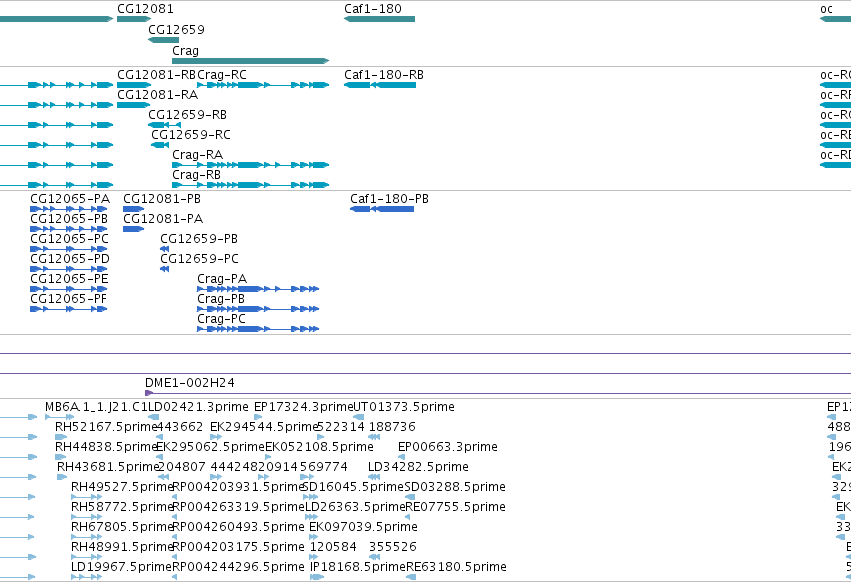Select the MB6A.1_1.J21.C1 EST label
The image size is (851, 582).
[x=96, y=407]
